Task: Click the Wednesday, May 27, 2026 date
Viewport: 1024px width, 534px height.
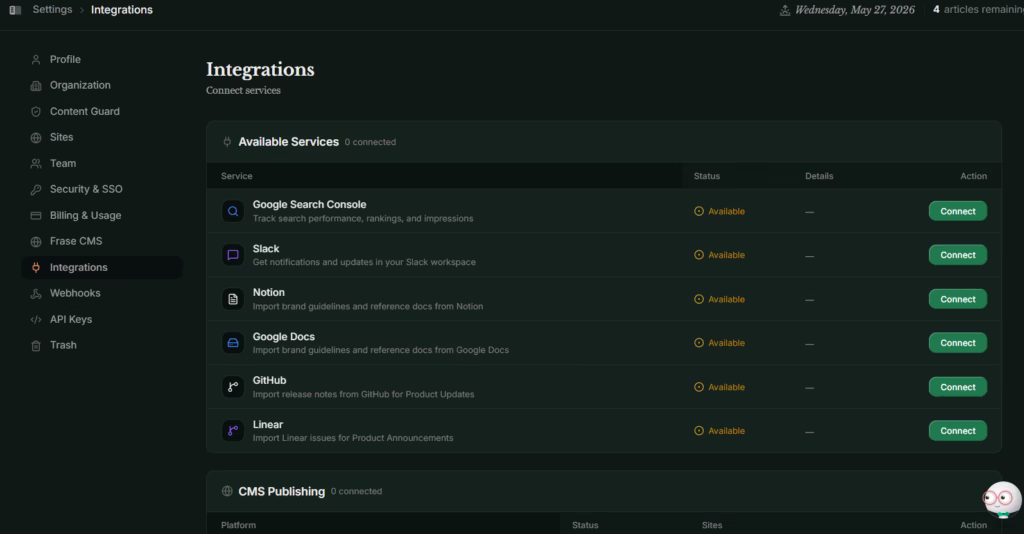Action: [x=855, y=10]
